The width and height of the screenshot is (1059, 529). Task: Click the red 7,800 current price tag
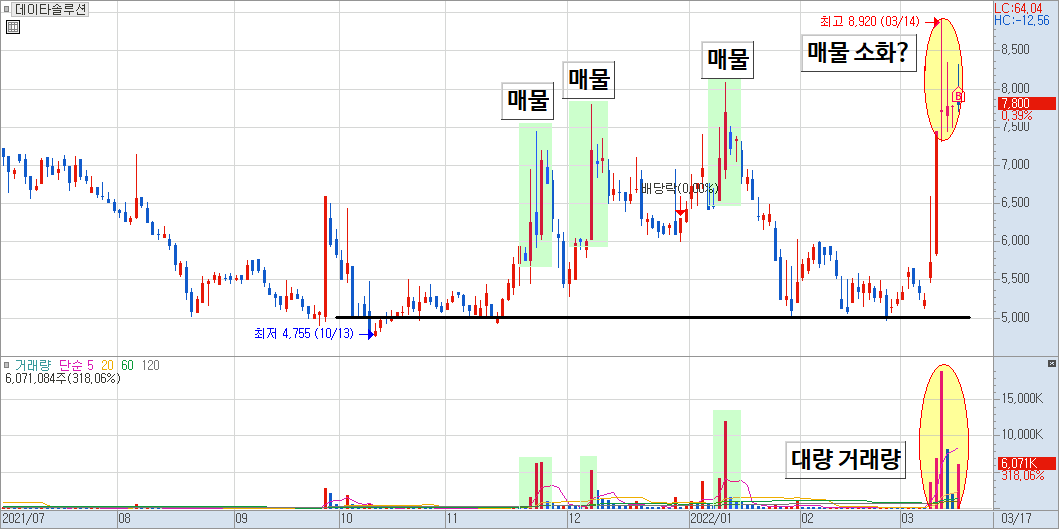click(x=1026, y=103)
